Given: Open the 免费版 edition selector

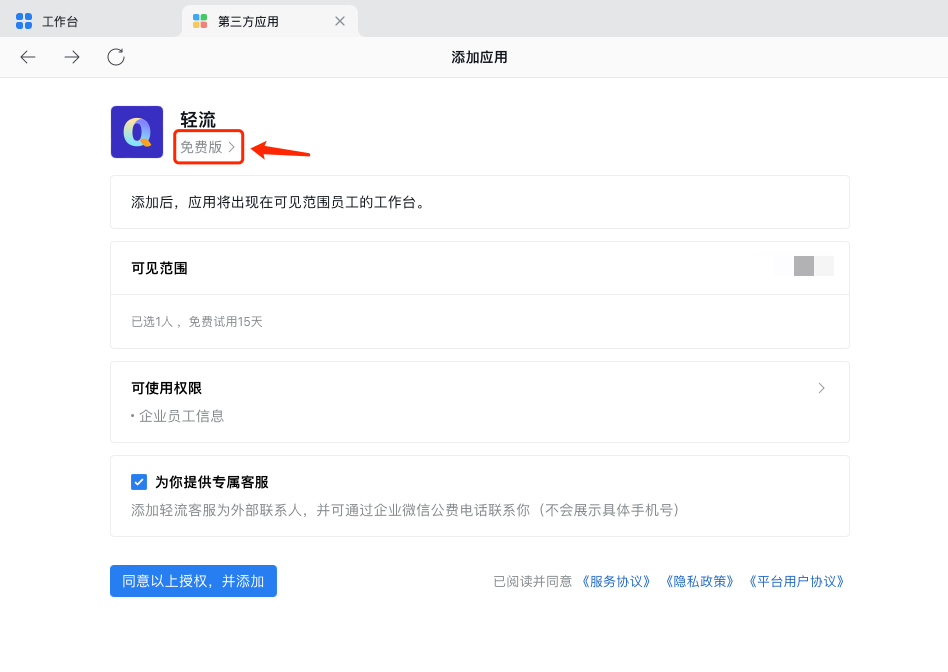Looking at the screenshot, I should 208,147.
